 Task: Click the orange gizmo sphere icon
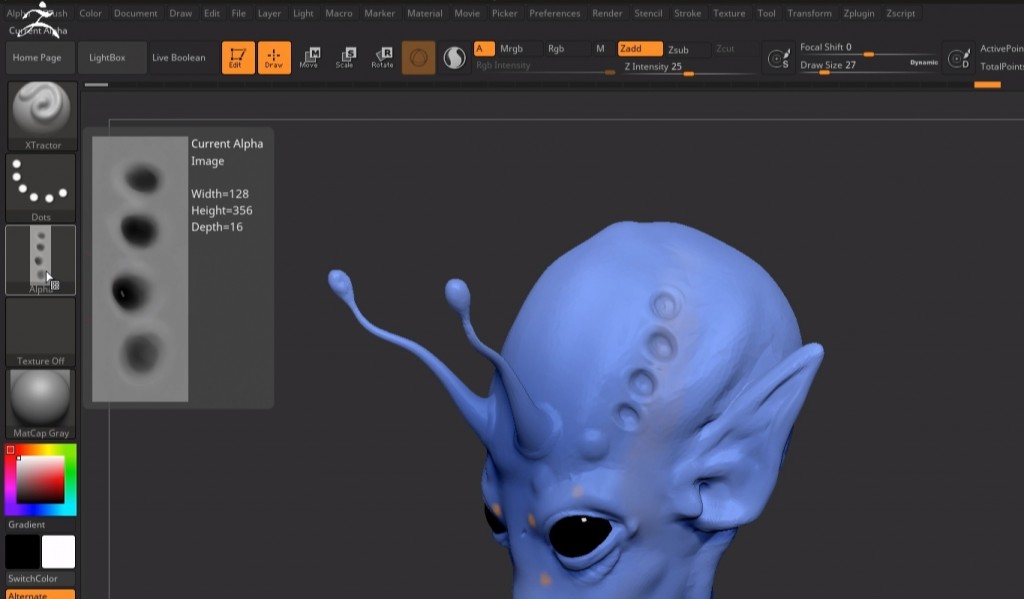[x=418, y=58]
